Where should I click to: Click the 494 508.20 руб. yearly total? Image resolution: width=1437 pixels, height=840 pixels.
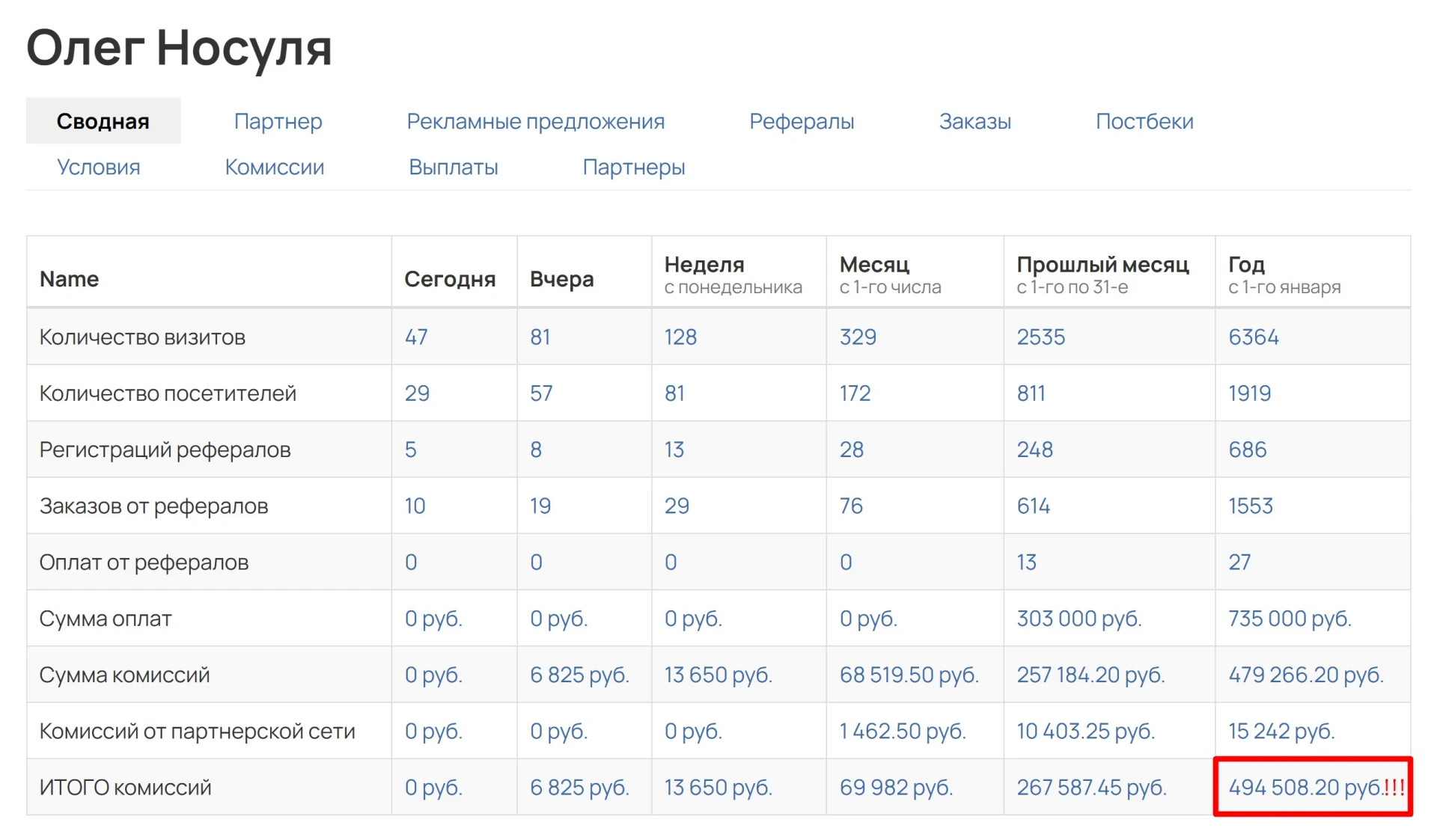pos(1305,788)
